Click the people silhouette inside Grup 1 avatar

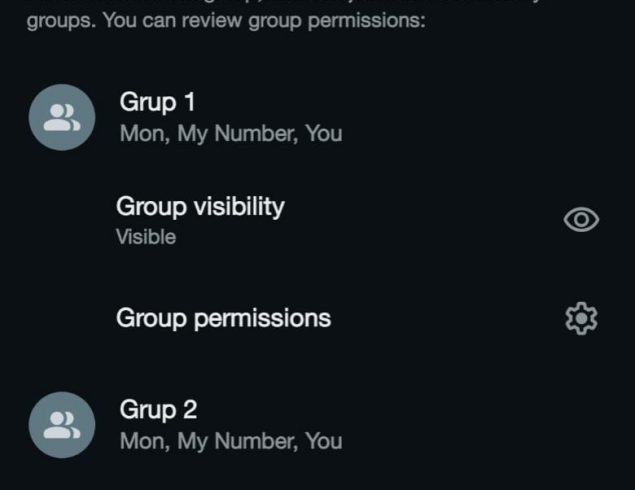coord(62,117)
